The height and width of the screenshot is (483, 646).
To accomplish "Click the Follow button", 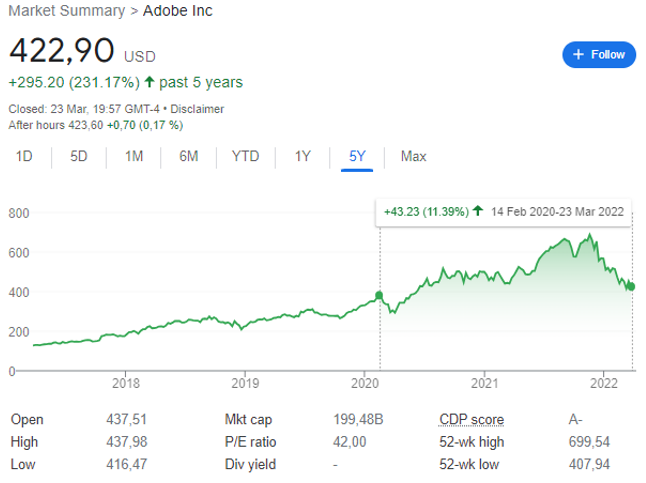I will coord(598,54).
